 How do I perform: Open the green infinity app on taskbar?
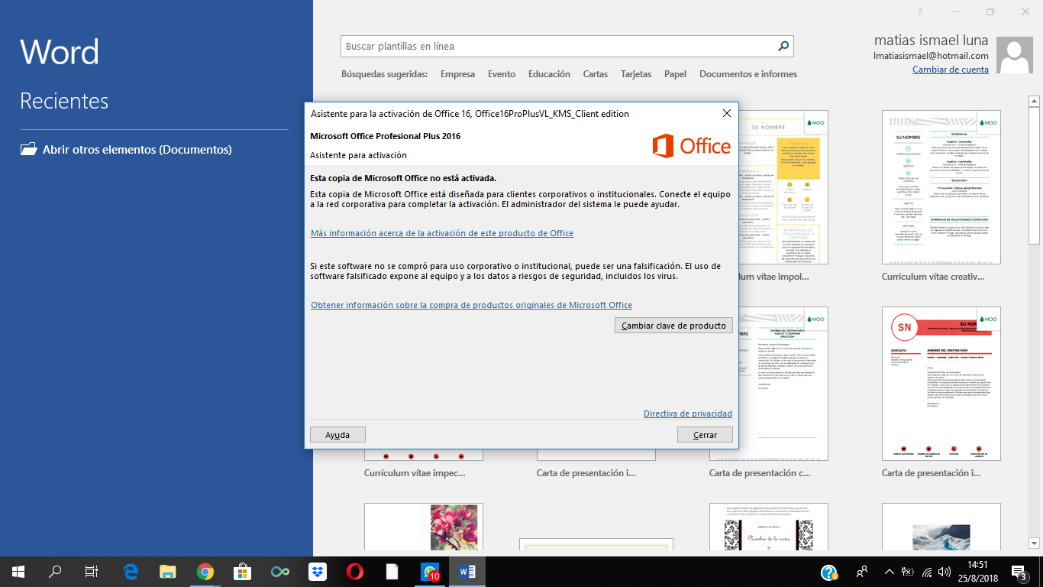tap(280, 572)
